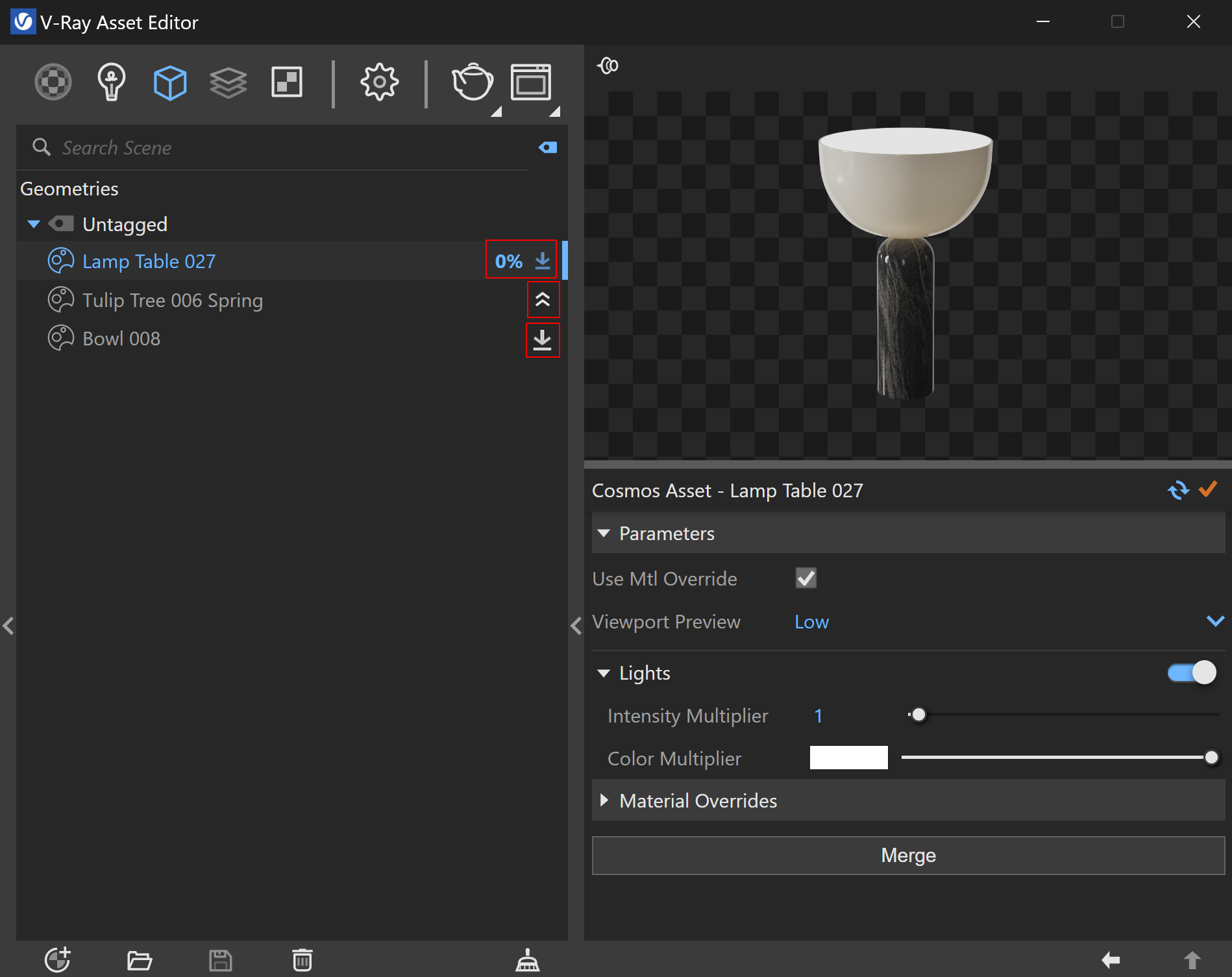1232x977 pixels.
Task: Save asset to file icon
Action: (221, 960)
